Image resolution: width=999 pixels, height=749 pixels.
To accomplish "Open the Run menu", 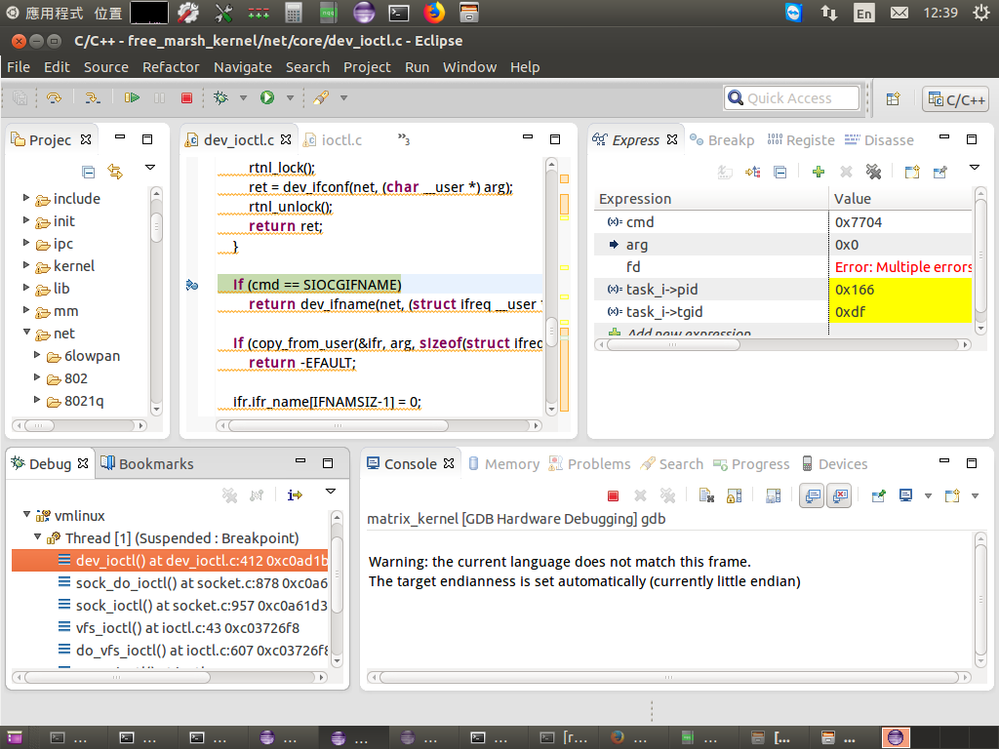I will coord(417,67).
